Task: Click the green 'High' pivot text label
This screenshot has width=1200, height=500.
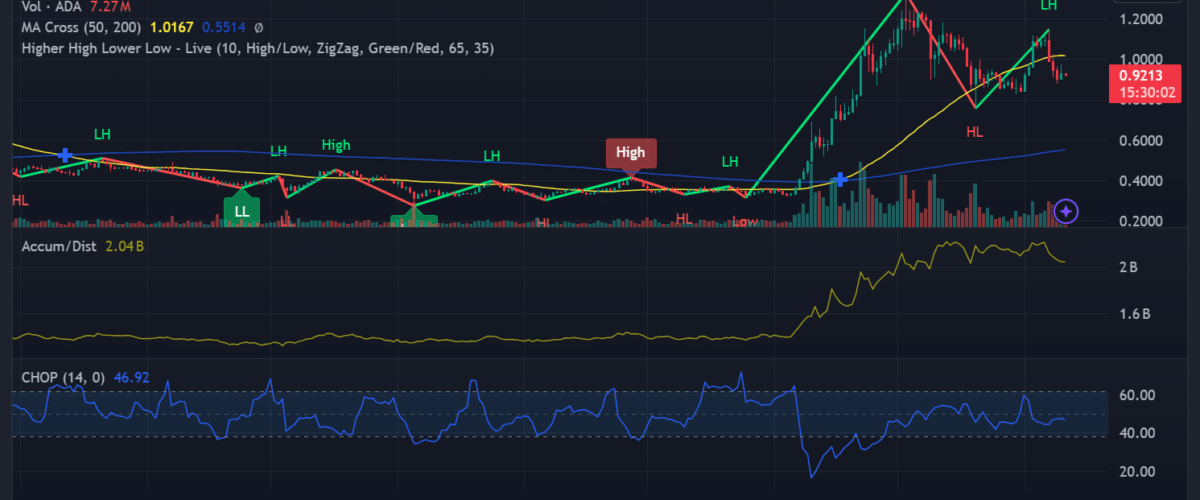Action: coord(336,145)
